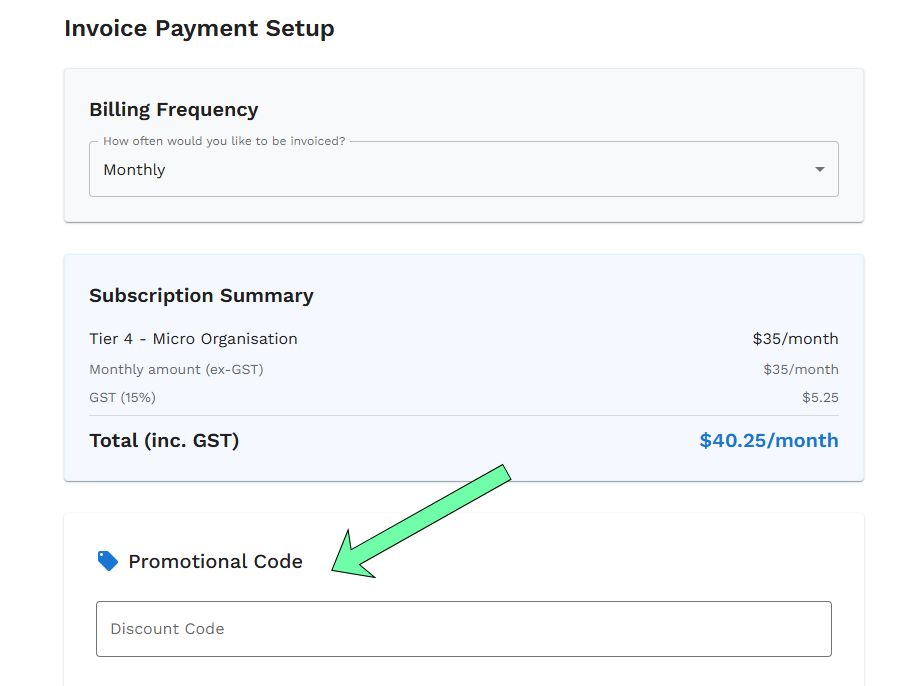
Task: Click the Billing Frequency section title
Action: 173,110
